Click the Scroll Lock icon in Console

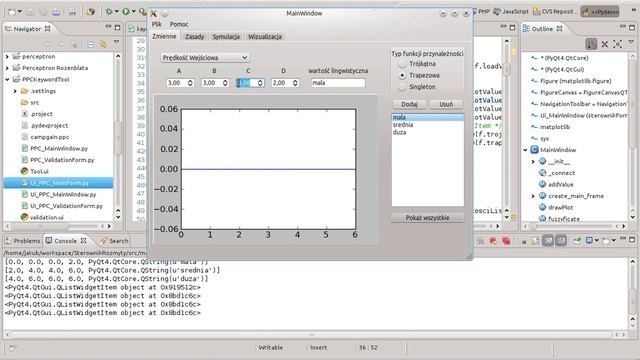pos(535,241)
